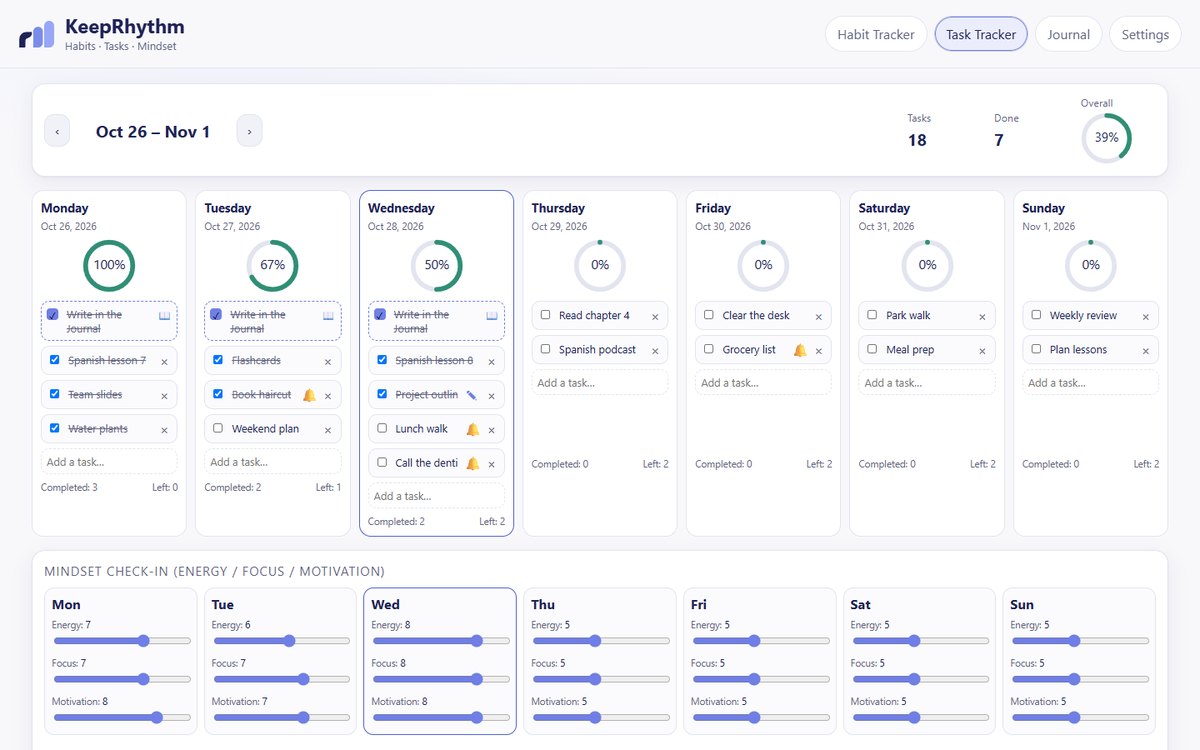The height and width of the screenshot is (750, 1200).
Task: Remove the Spanish podcast task
Action: click(x=655, y=351)
